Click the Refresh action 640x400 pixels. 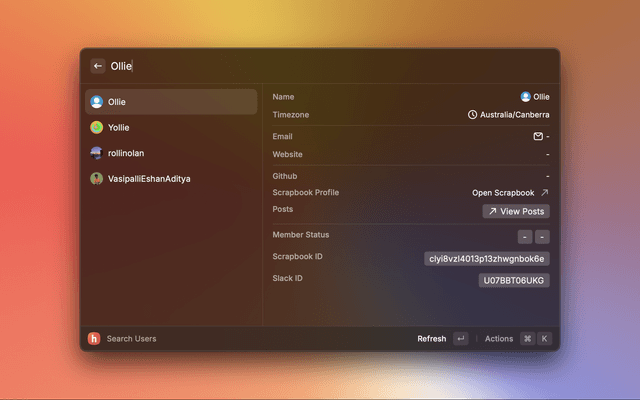[x=431, y=339]
